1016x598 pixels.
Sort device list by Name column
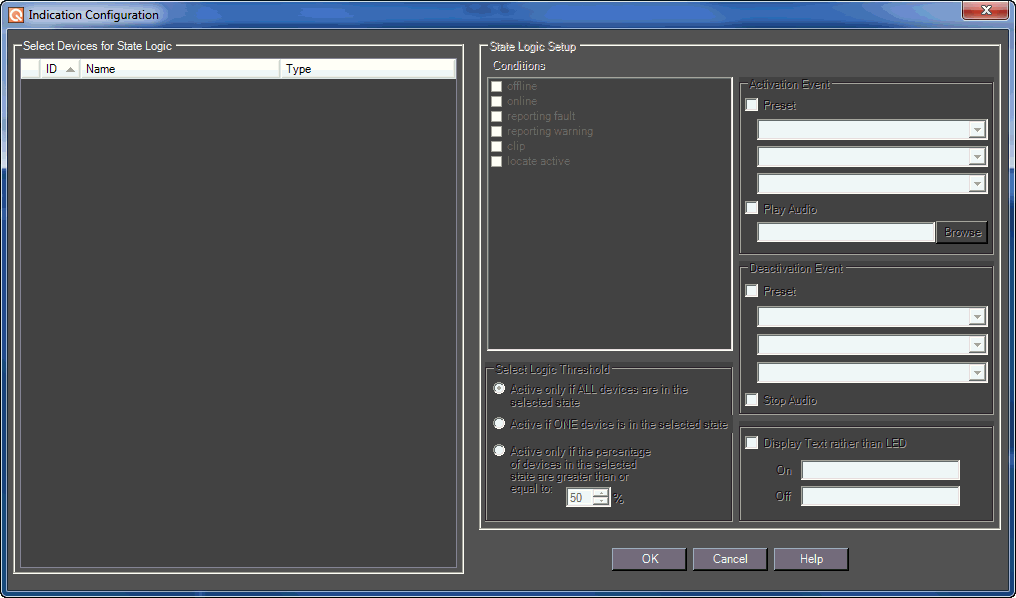point(180,69)
